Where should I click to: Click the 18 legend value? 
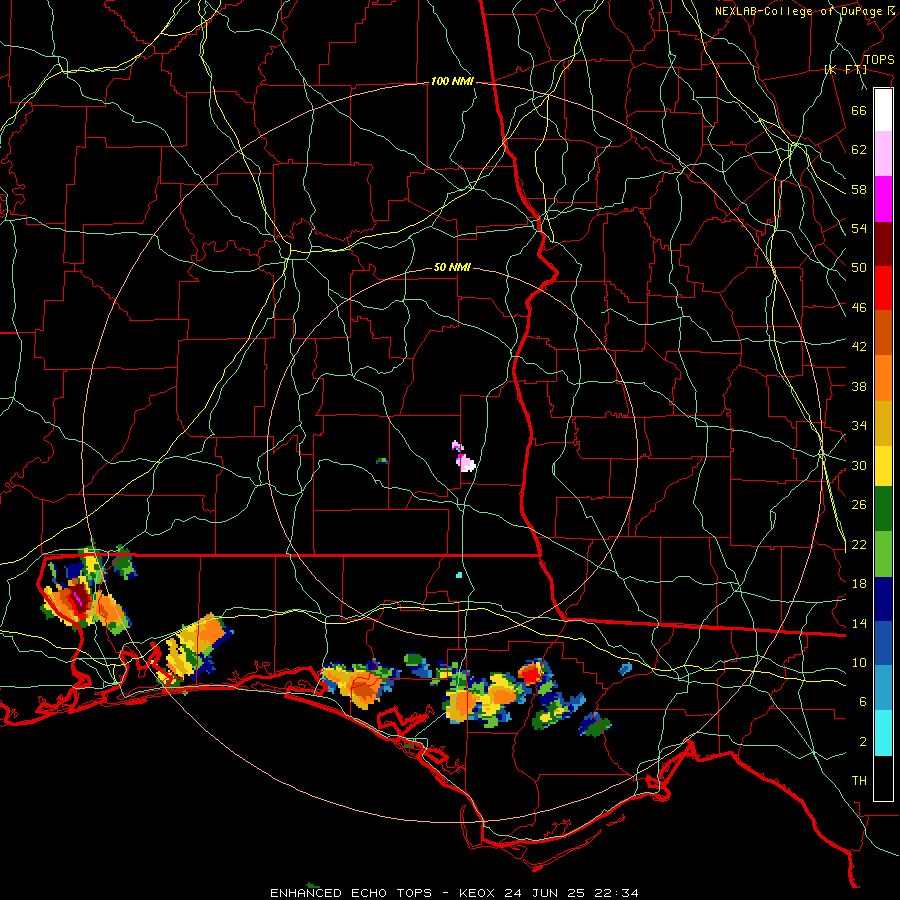pos(859,584)
